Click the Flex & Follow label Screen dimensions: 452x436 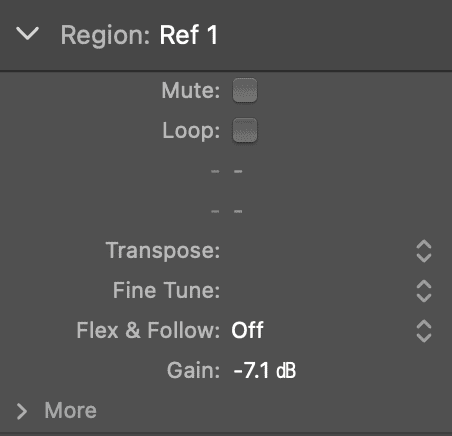[148, 330]
